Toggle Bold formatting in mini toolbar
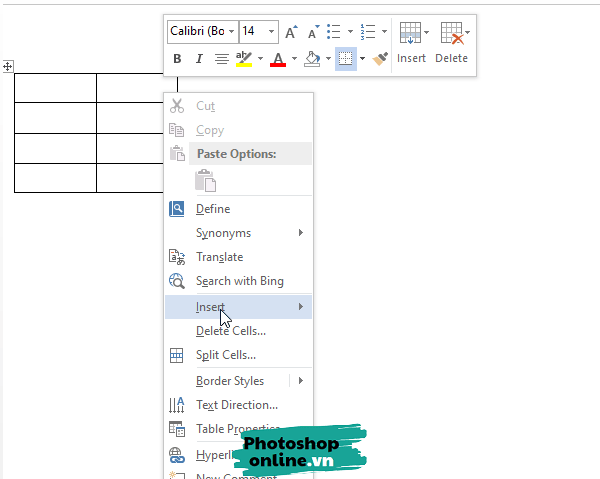 coord(177,59)
